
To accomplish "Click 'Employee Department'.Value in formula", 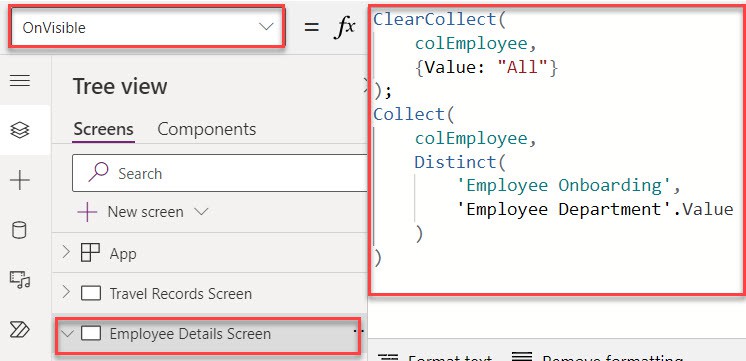I will tap(595, 209).
